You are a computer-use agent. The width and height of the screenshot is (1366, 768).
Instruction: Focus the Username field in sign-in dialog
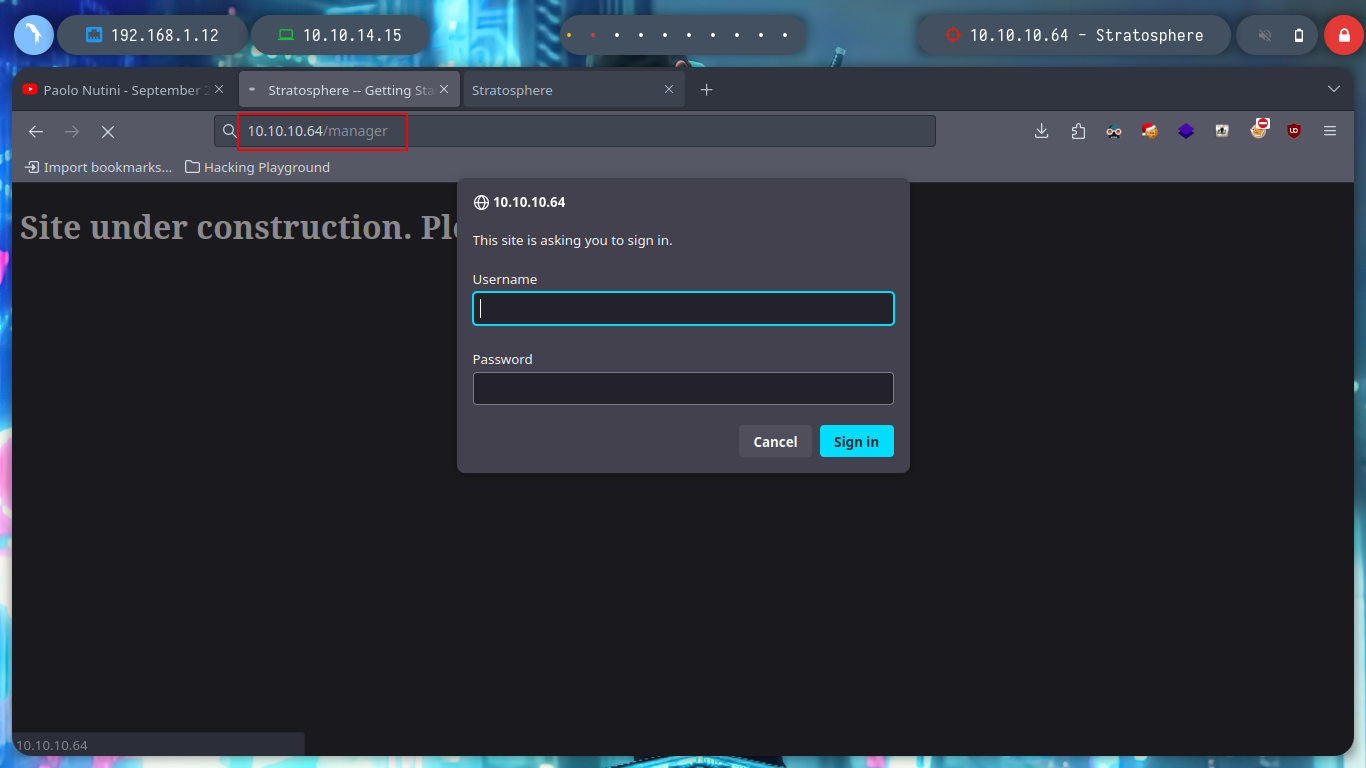click(x=683, y=309)
